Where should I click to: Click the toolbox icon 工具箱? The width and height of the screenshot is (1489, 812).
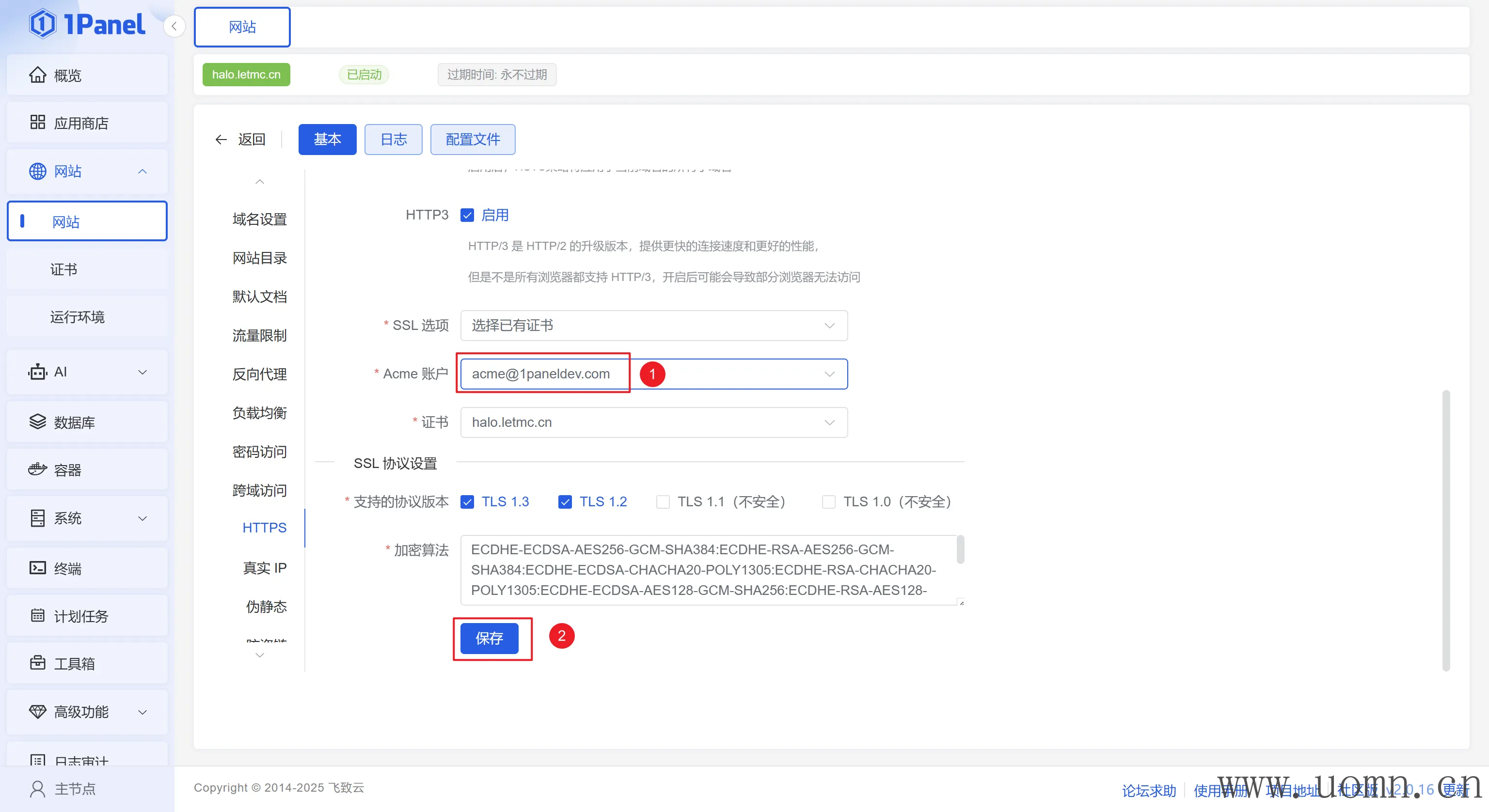click(38, 663)
